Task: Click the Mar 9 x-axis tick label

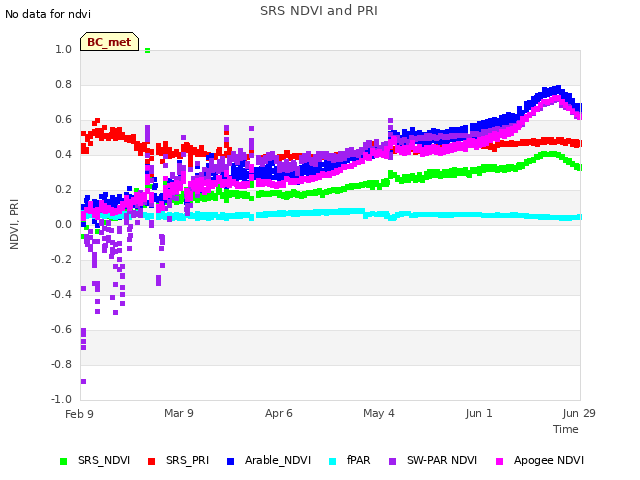Action: click(179, 413)
